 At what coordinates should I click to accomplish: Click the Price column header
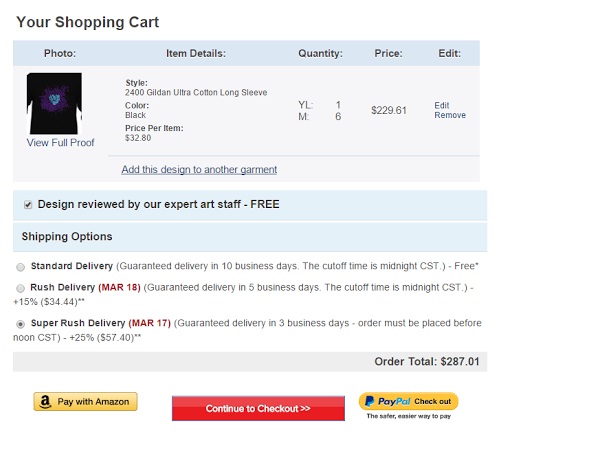point(388,53)
